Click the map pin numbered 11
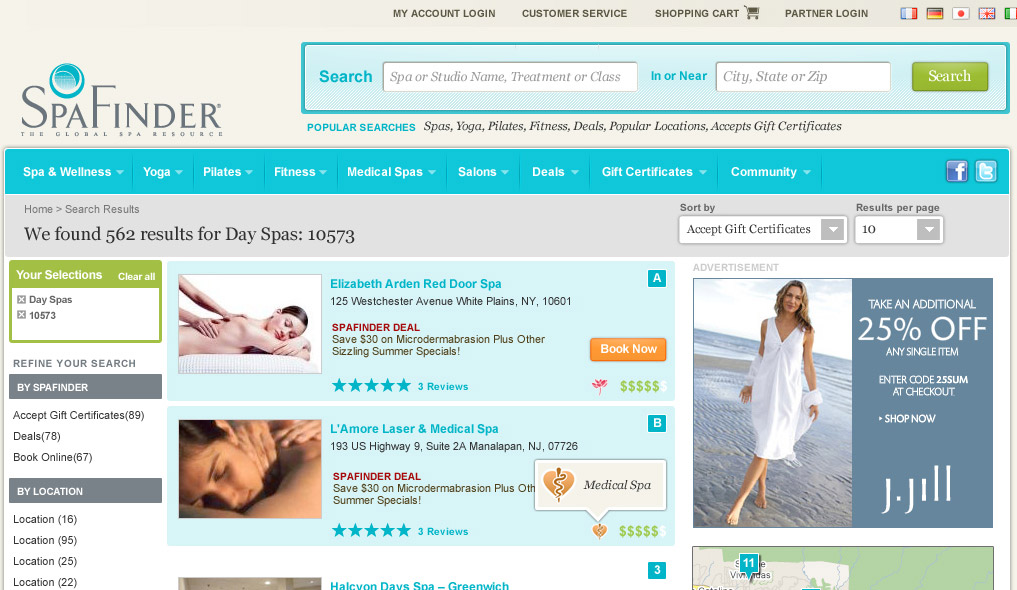Viewport: 1017px width, 590px height. pos(749,563)
